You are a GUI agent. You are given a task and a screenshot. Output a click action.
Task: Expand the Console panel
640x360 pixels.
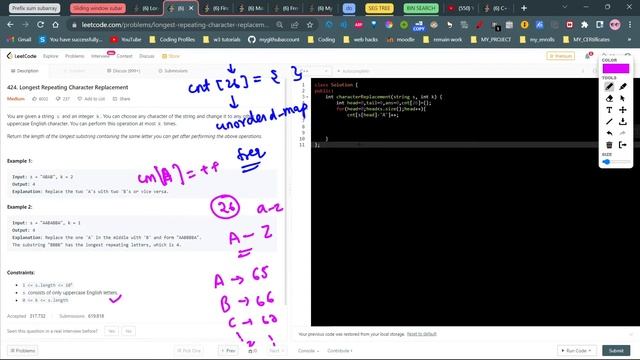(x=308, y=351)
